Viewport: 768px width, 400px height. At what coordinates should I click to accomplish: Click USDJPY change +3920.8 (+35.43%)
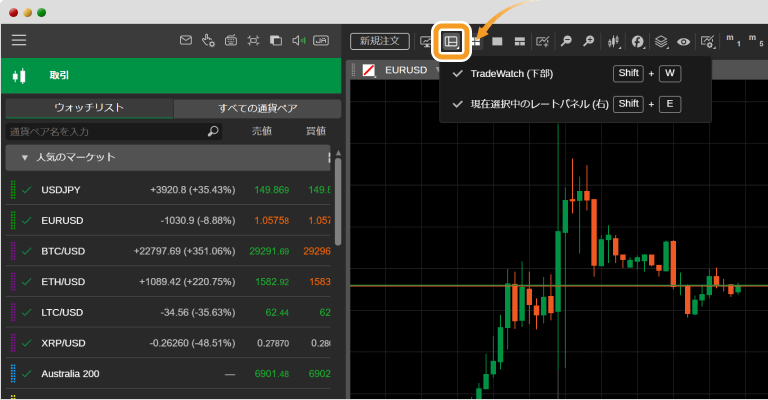pos(192,190)
